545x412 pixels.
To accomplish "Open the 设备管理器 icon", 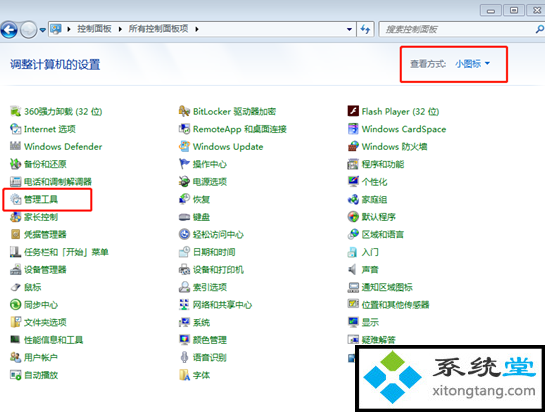I will point(15,269).
